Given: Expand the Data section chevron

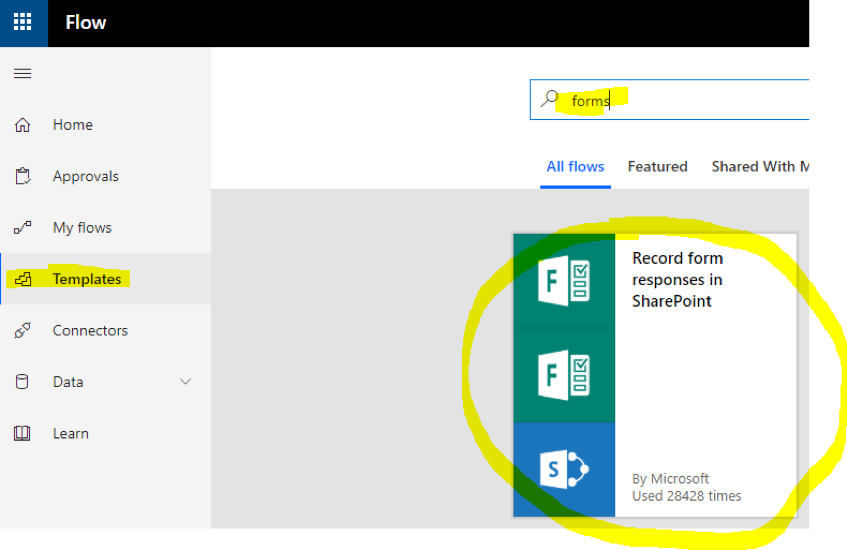Looking at the screenshot, I should tap(185, 381).
